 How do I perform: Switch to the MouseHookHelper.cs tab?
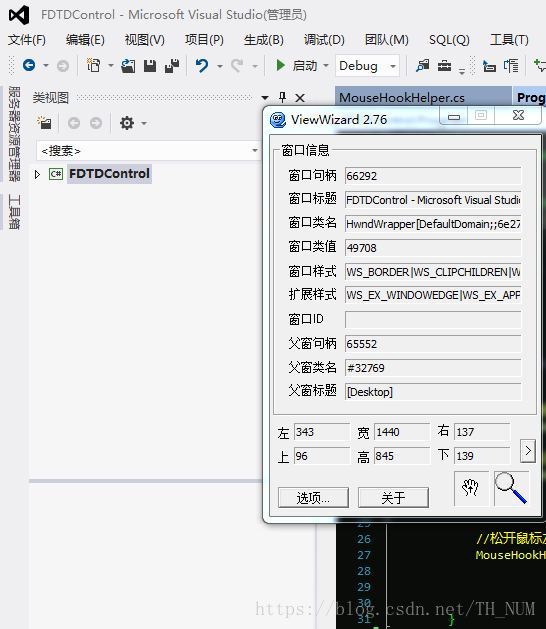pyautogui.click(x=402, y=97)
